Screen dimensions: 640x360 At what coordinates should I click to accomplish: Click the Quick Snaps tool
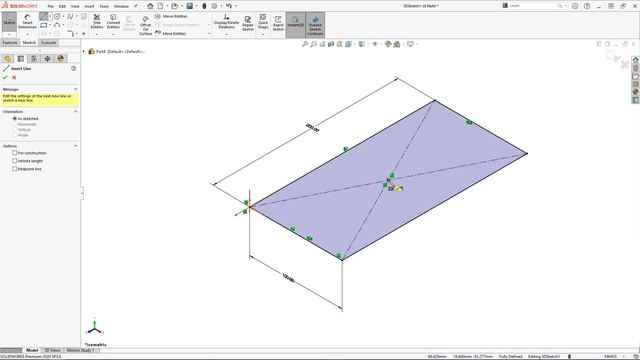coord(263,21)
